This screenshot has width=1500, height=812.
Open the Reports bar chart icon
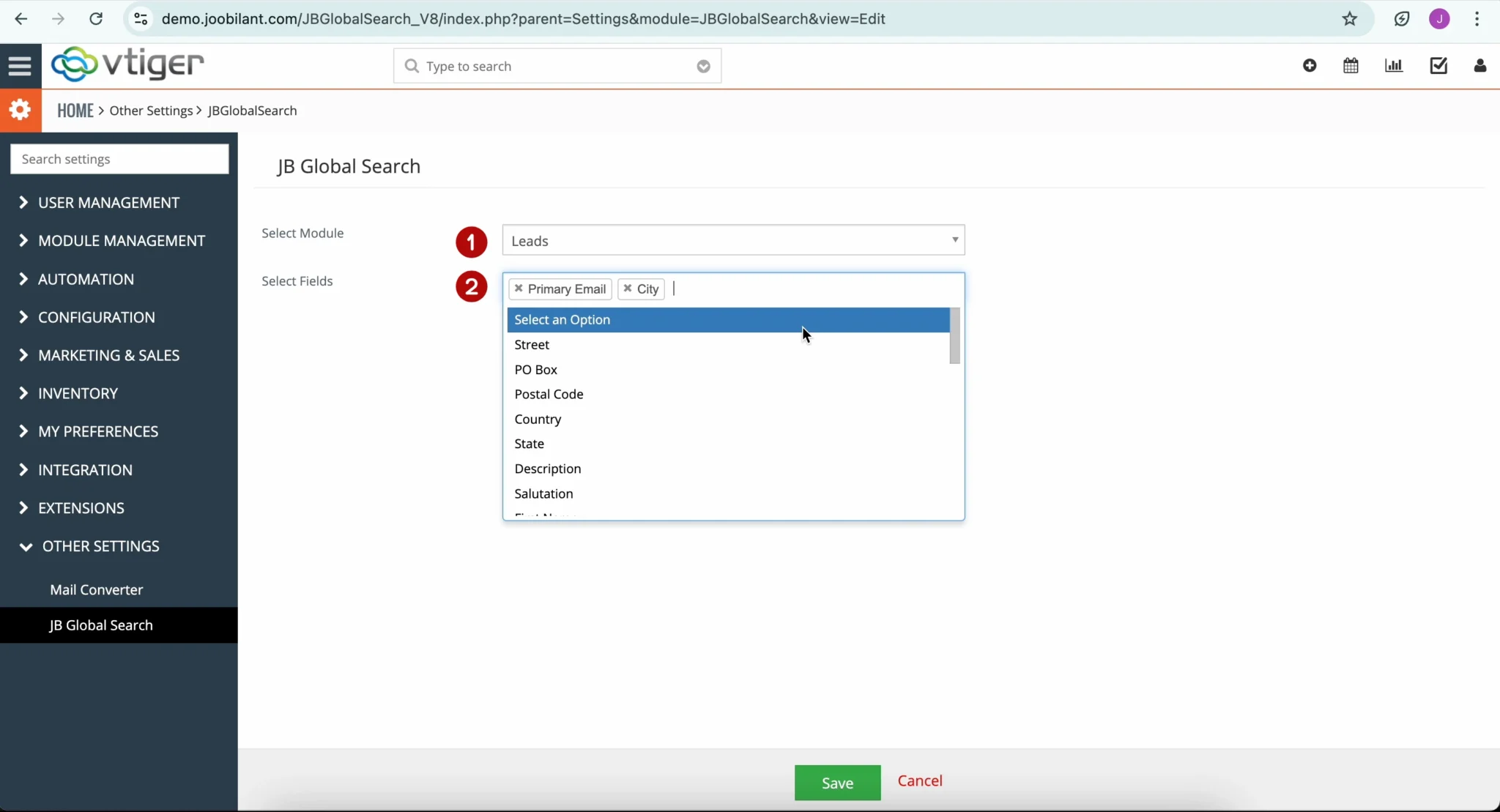tap(1395, 65)
